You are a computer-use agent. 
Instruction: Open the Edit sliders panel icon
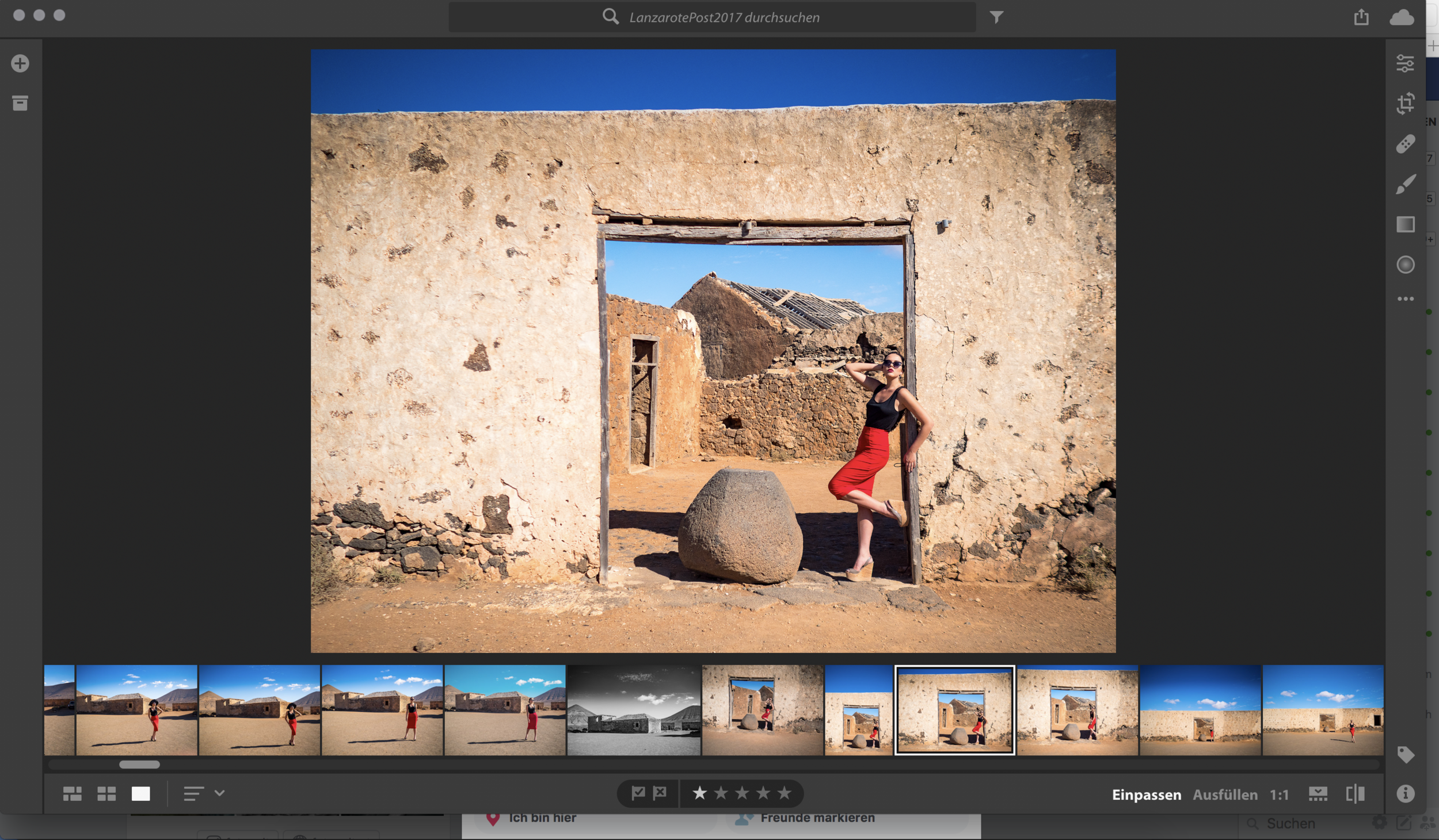coord(1405,63)
